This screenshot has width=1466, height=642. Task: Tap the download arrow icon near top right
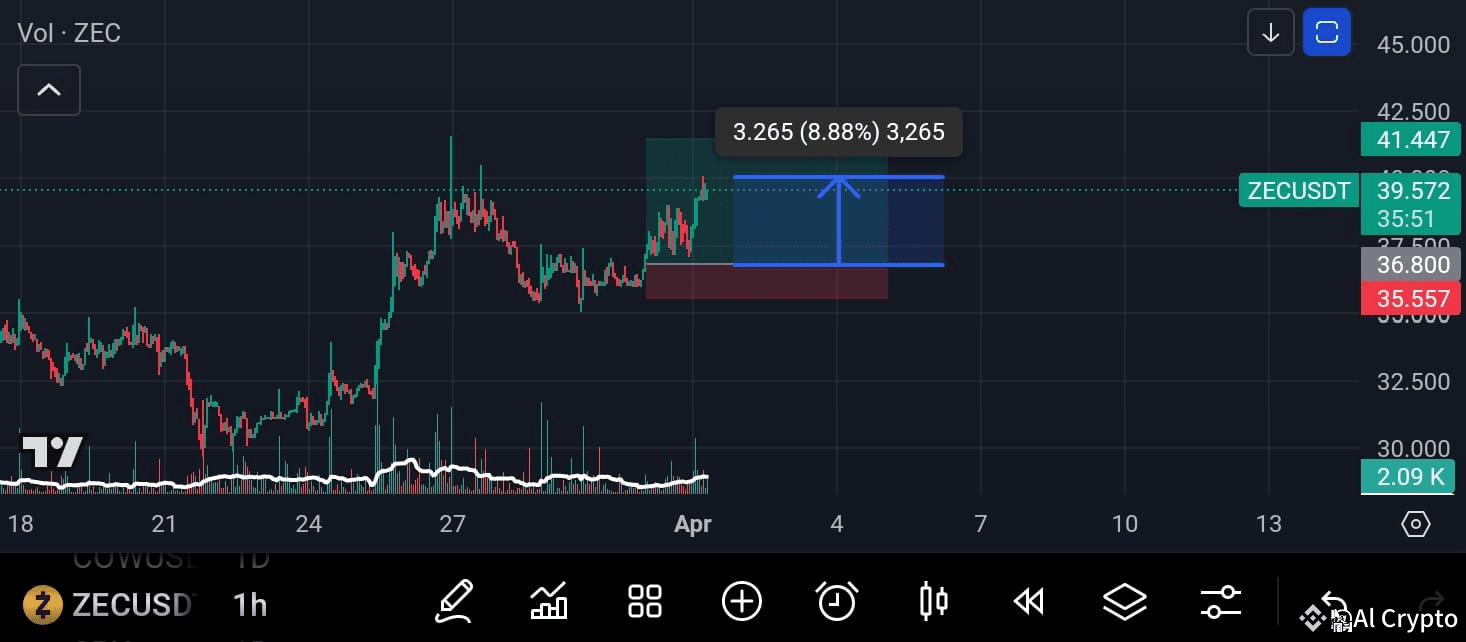pos(1270,32)
